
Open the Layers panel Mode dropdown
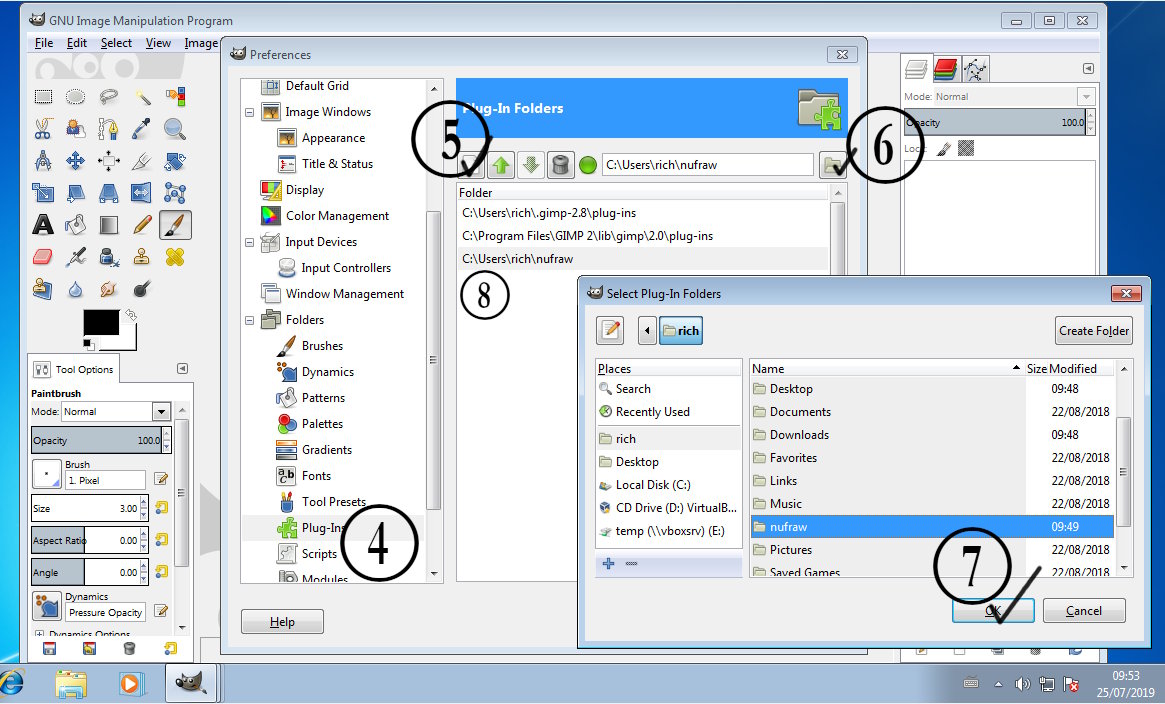pyautogui.click(x=1086, y=97)
